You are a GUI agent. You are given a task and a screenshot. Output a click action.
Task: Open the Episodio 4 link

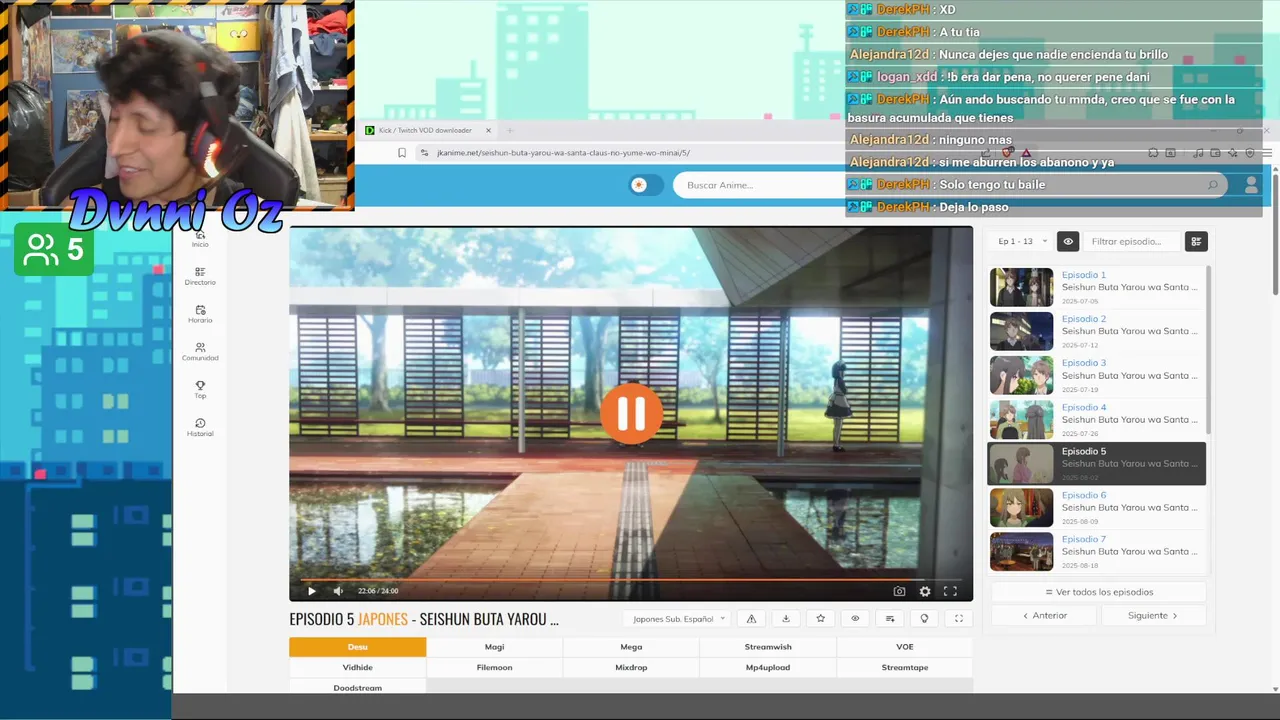1083,407
